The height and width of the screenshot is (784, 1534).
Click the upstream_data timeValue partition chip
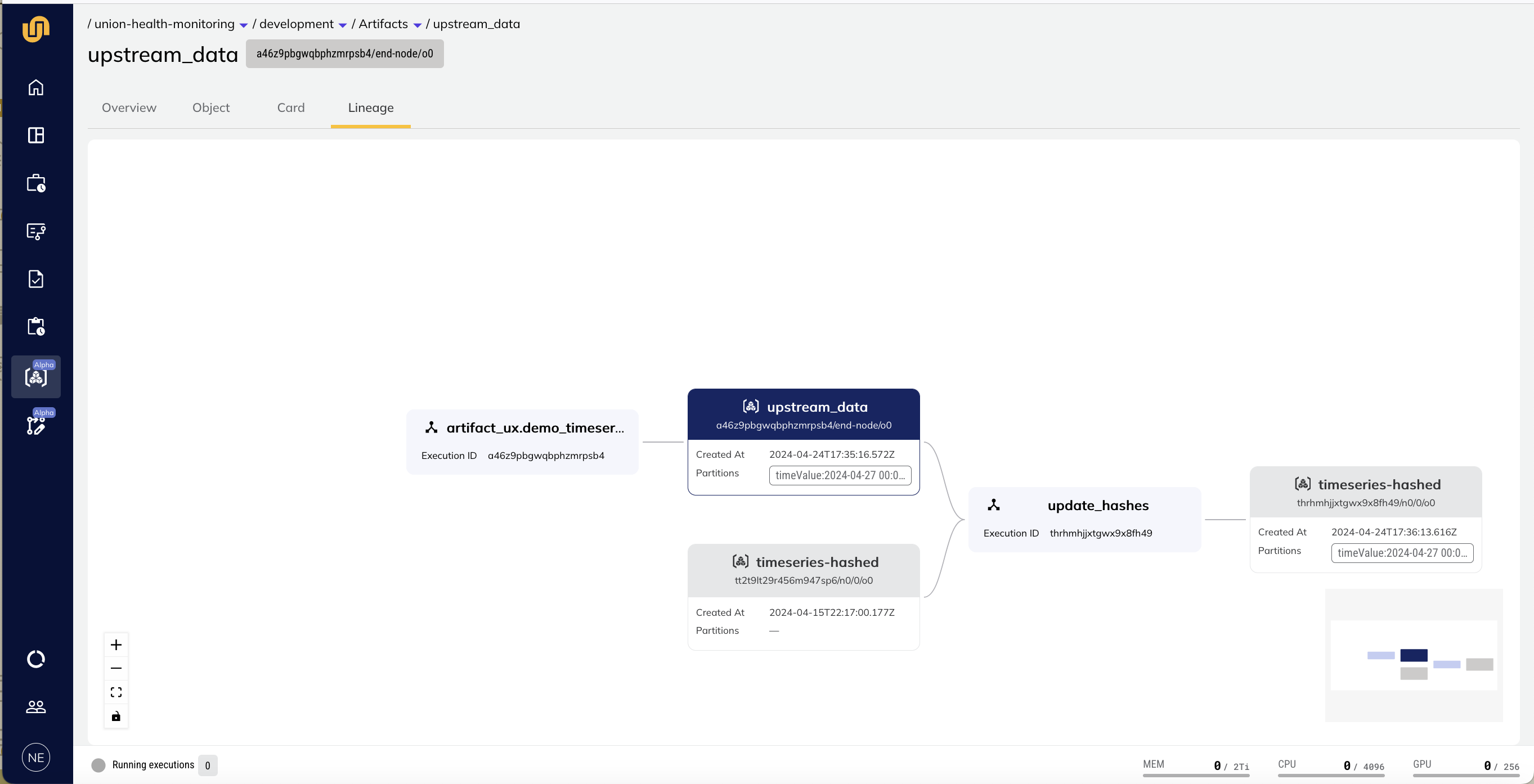click(840, 475)
